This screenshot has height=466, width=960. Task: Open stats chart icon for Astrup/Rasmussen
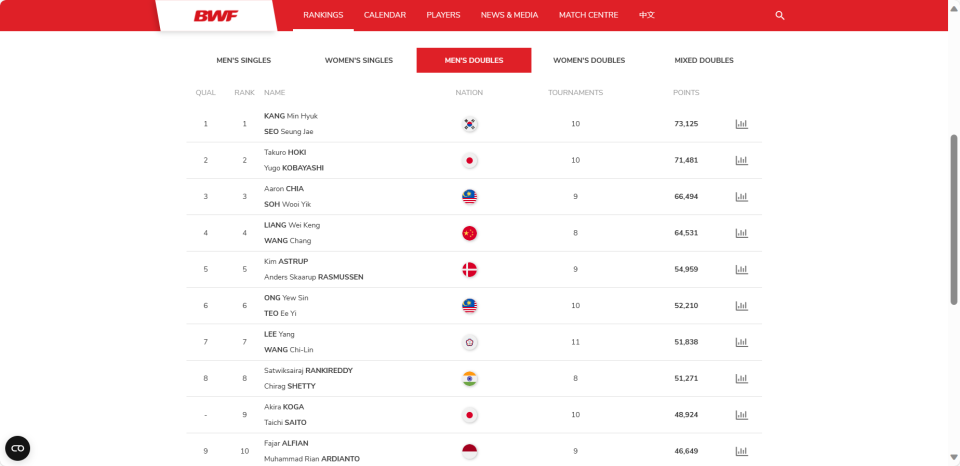[x=741, y=269]
